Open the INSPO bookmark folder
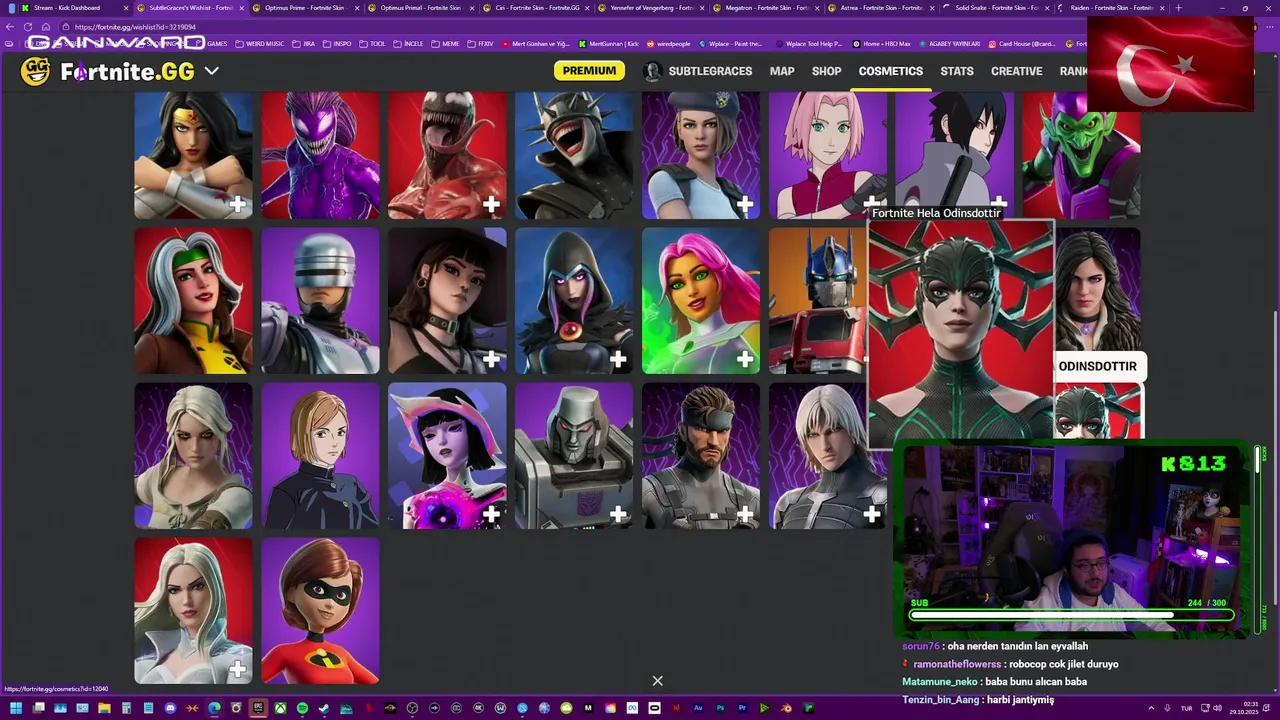The width and height of the screenshot is (1280, 720). click(336, 44)
